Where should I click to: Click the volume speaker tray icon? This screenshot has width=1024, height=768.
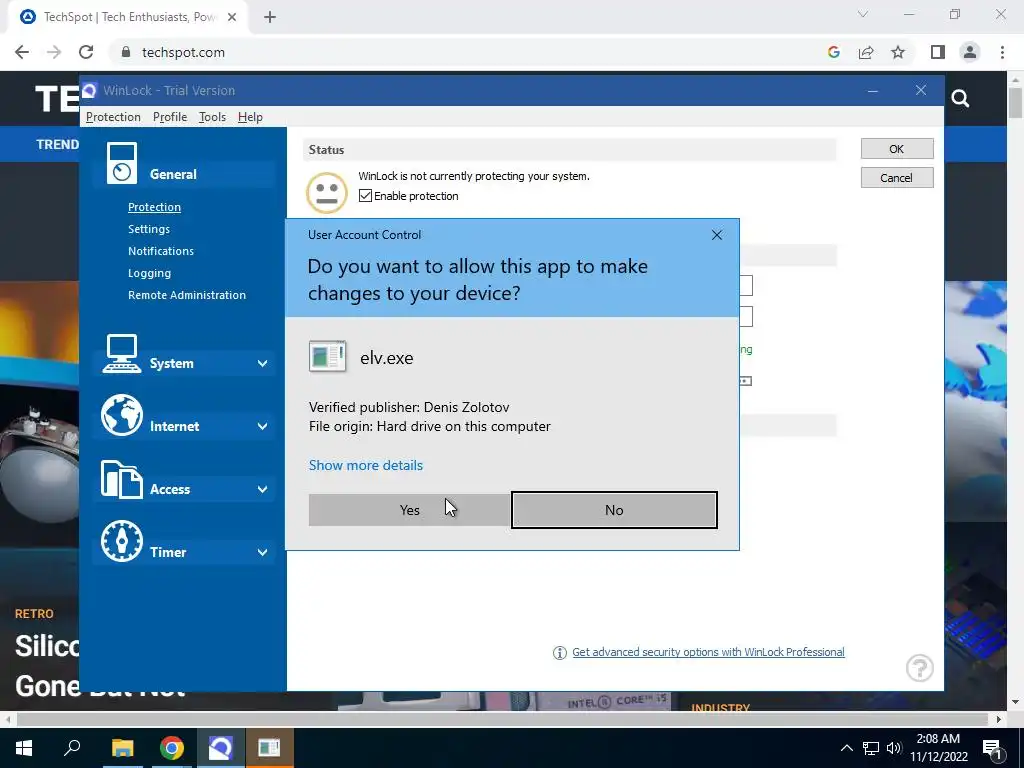pyautogui.click(x=894, y=748)
